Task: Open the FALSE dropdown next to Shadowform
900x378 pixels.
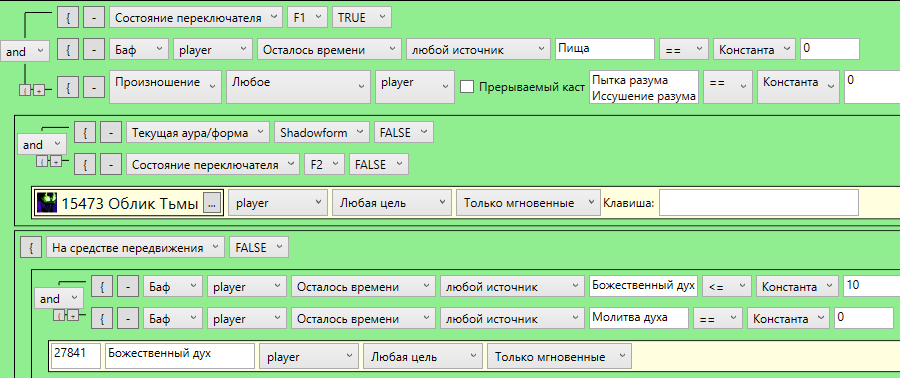Action: [404, 133]
